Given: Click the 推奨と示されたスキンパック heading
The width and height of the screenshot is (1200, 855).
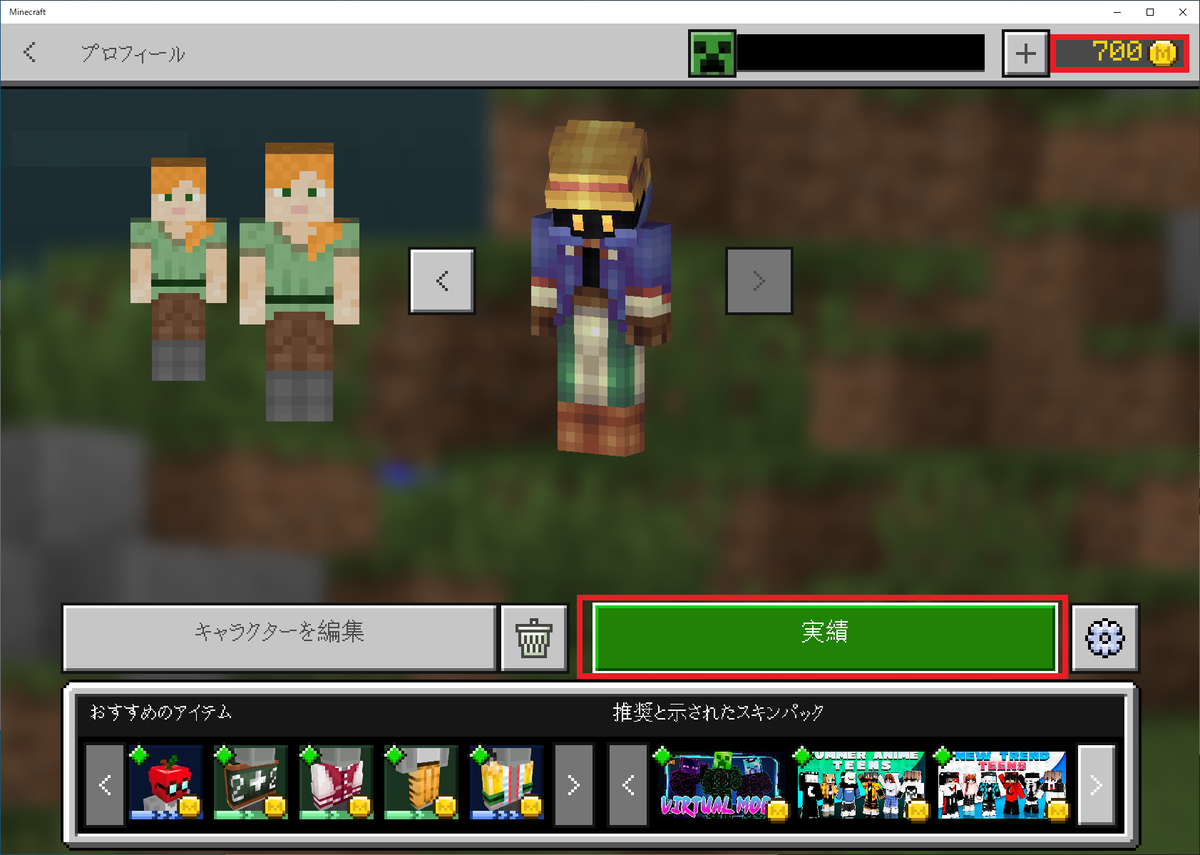Looking at the screenshot, I should (x=719, y=712).
